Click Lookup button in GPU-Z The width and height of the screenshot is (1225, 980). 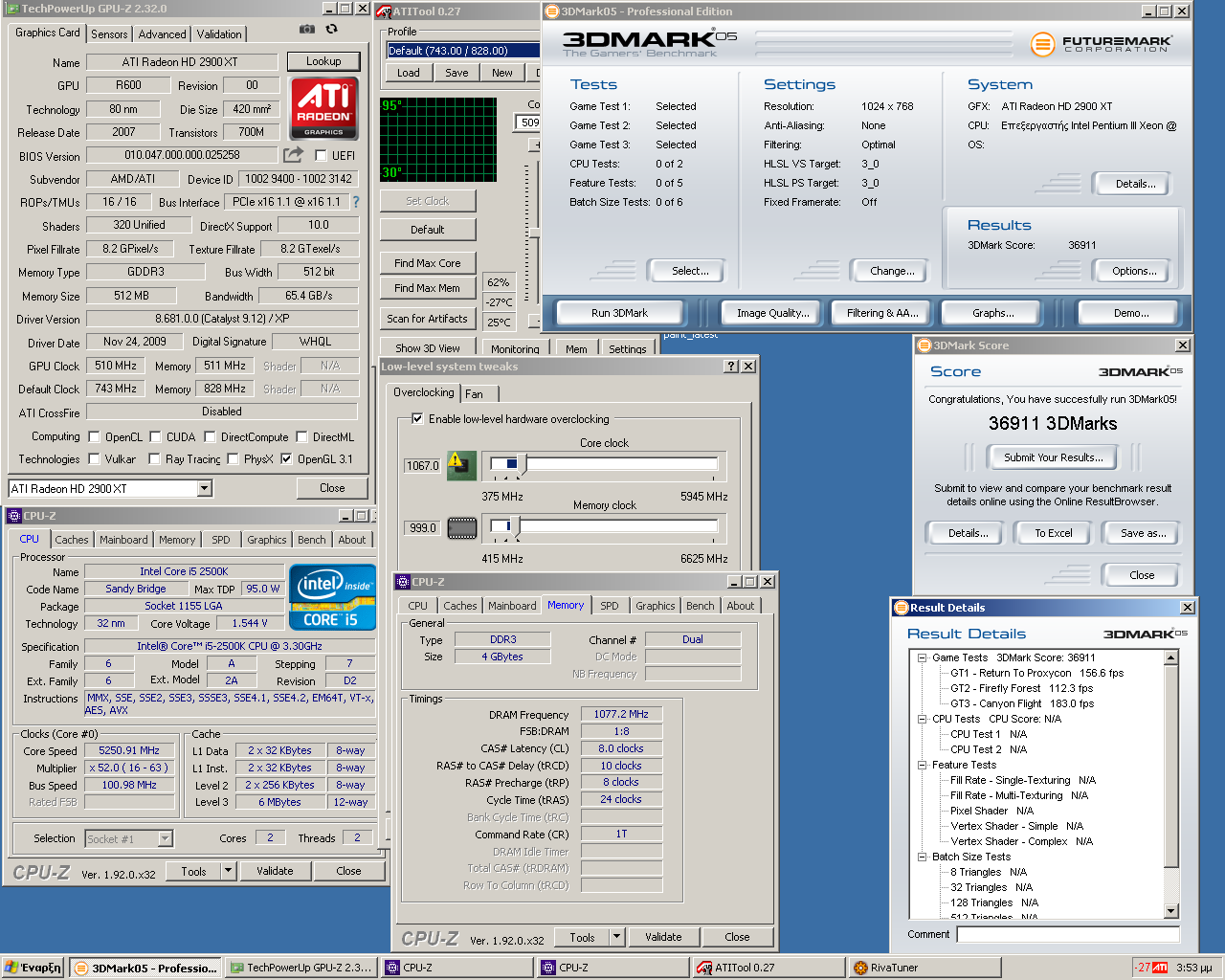pyautogui.click(x=323, y=61)
